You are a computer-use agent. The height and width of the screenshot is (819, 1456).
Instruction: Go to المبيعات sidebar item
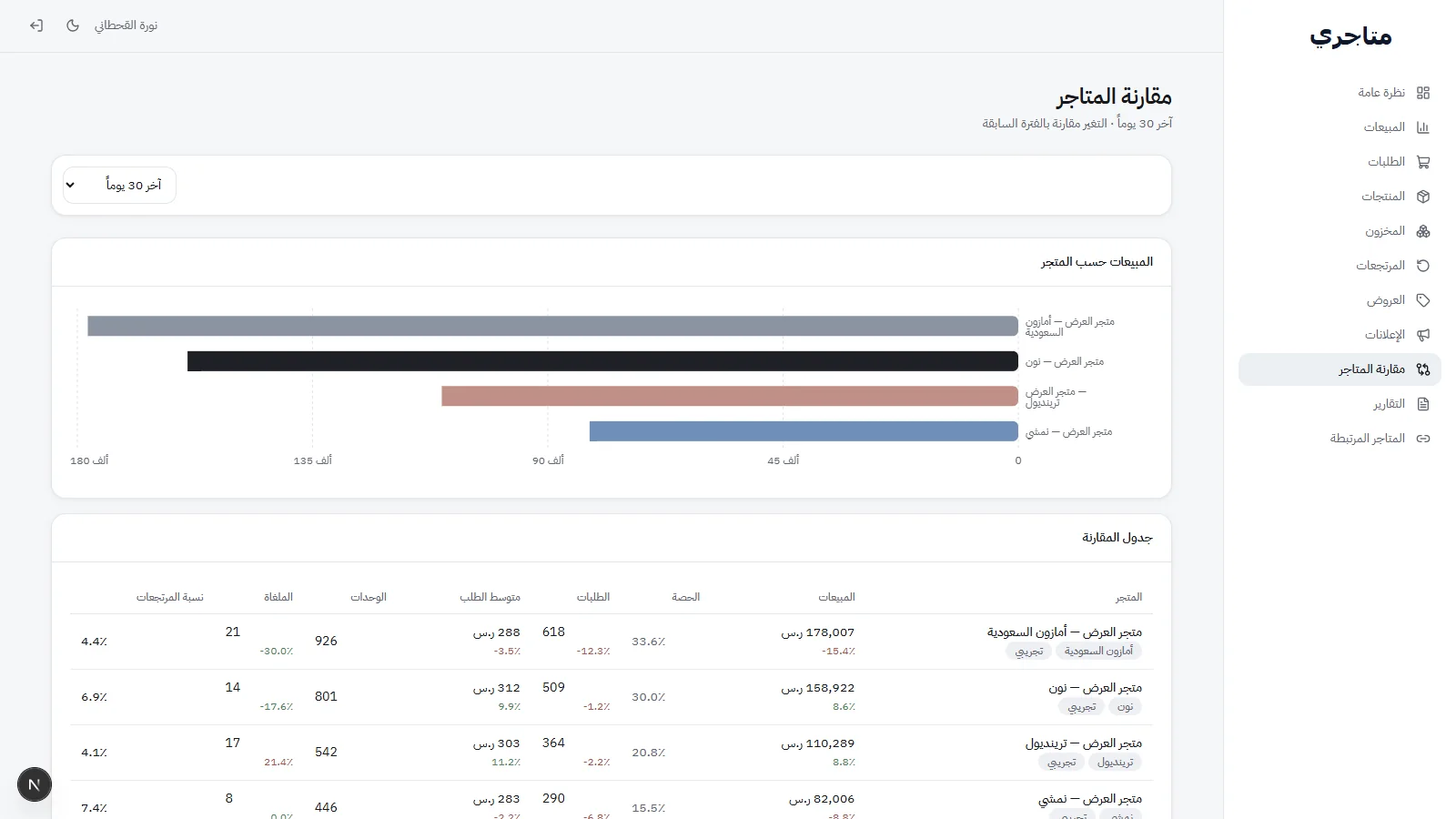(x=1340, y=127)
